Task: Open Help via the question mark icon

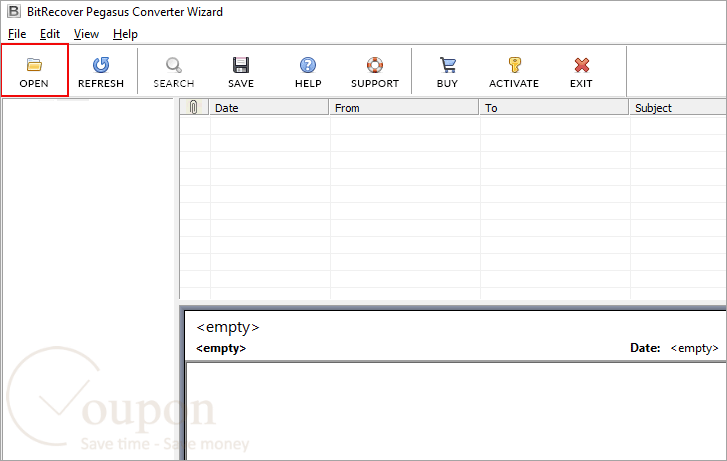Action: [x=308, y=65]
